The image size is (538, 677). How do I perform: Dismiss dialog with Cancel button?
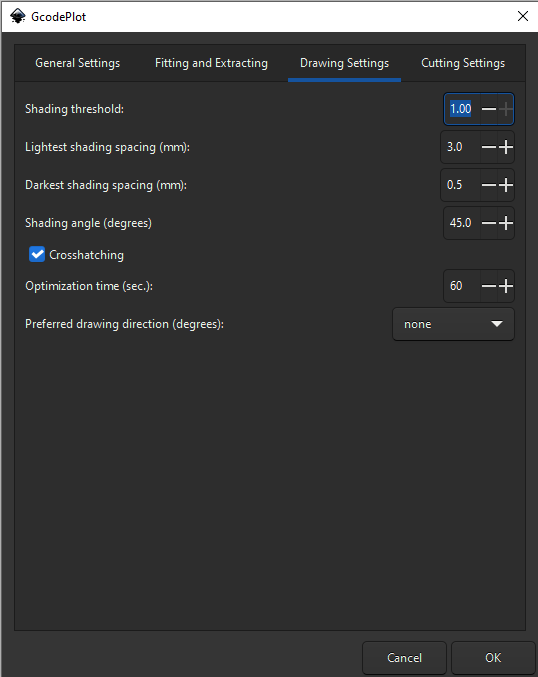[404, 658]
